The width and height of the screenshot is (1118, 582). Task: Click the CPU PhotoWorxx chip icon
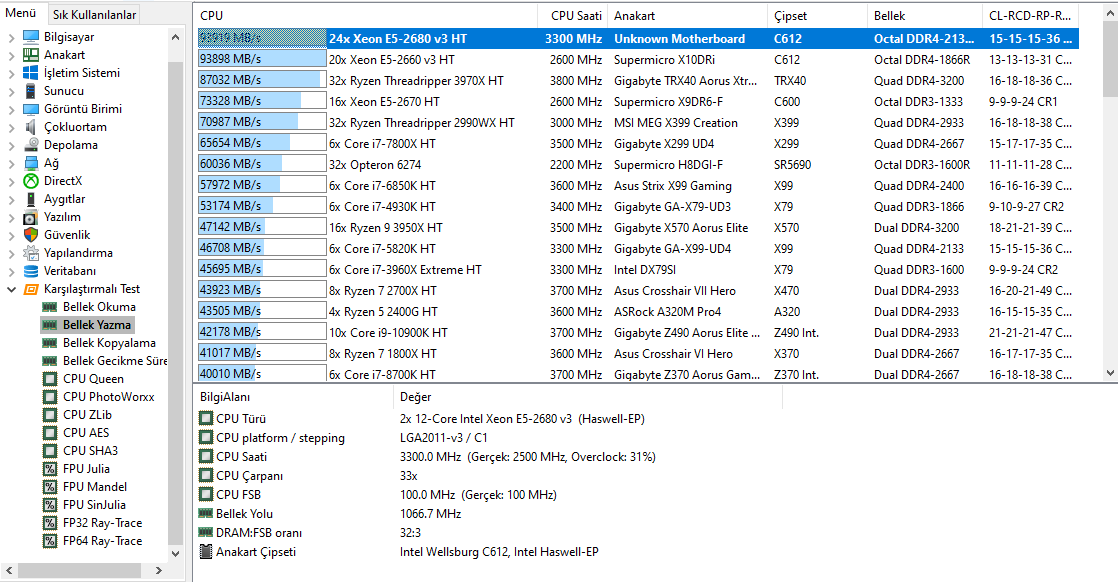[x=49, y=397]
